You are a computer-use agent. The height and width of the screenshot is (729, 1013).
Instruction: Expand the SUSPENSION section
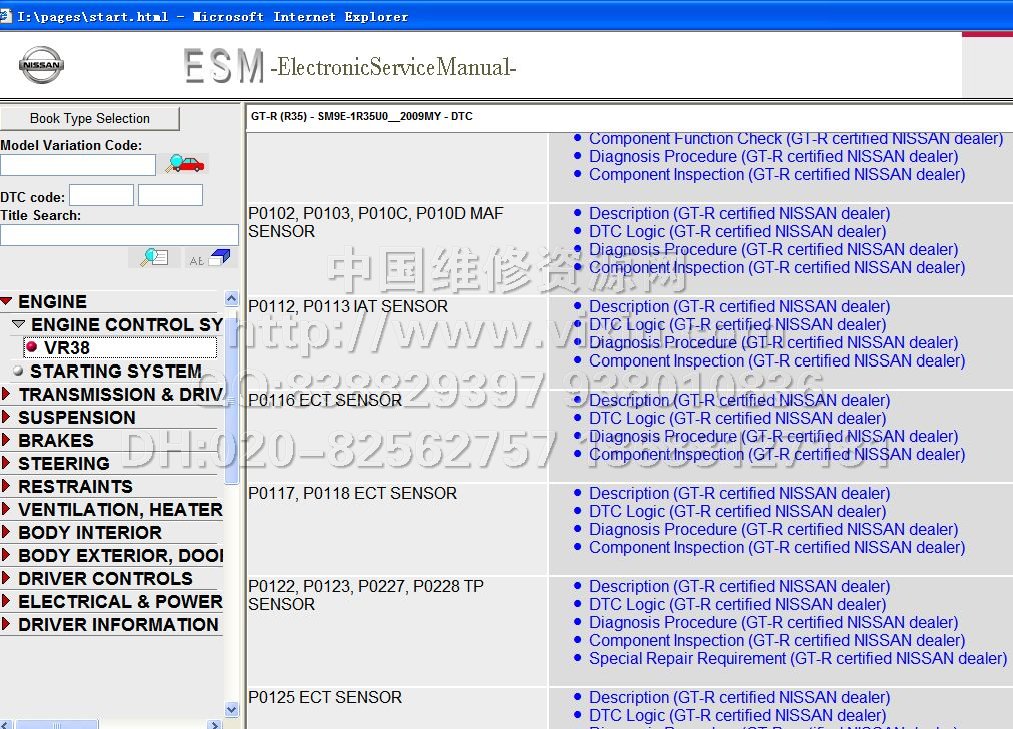[6, 417]
